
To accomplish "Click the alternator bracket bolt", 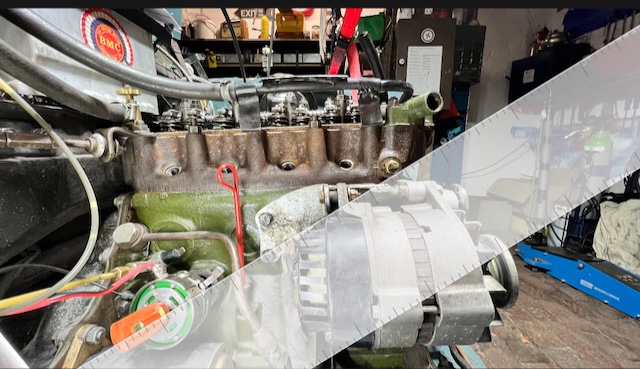I will (x=266, y=220).
